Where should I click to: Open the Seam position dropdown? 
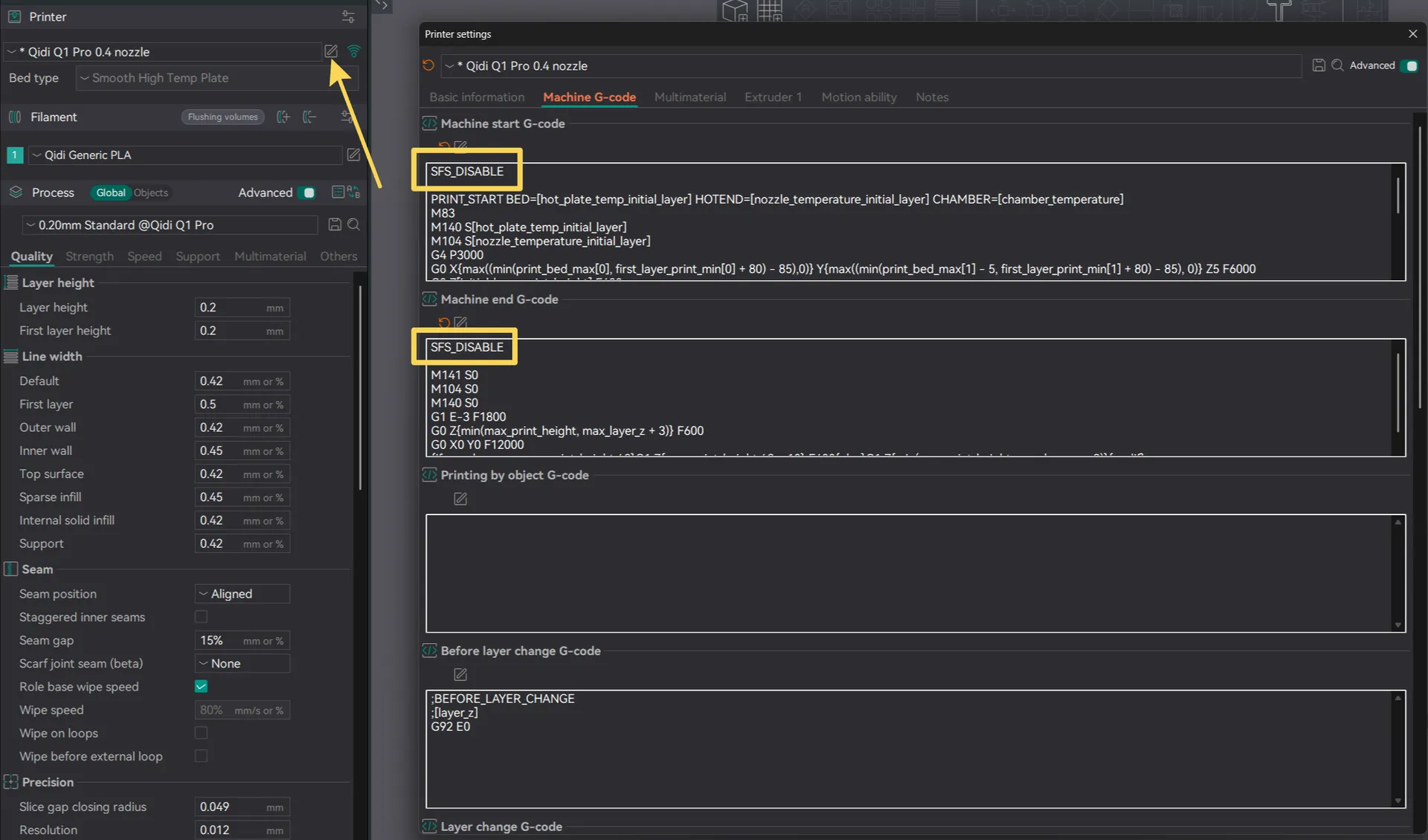[242, 594]
